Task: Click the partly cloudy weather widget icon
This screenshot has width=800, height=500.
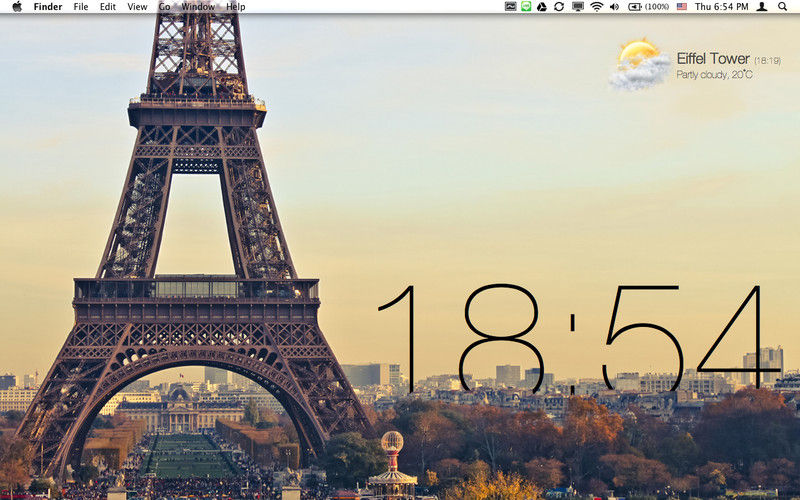Action: coord(640,65)
